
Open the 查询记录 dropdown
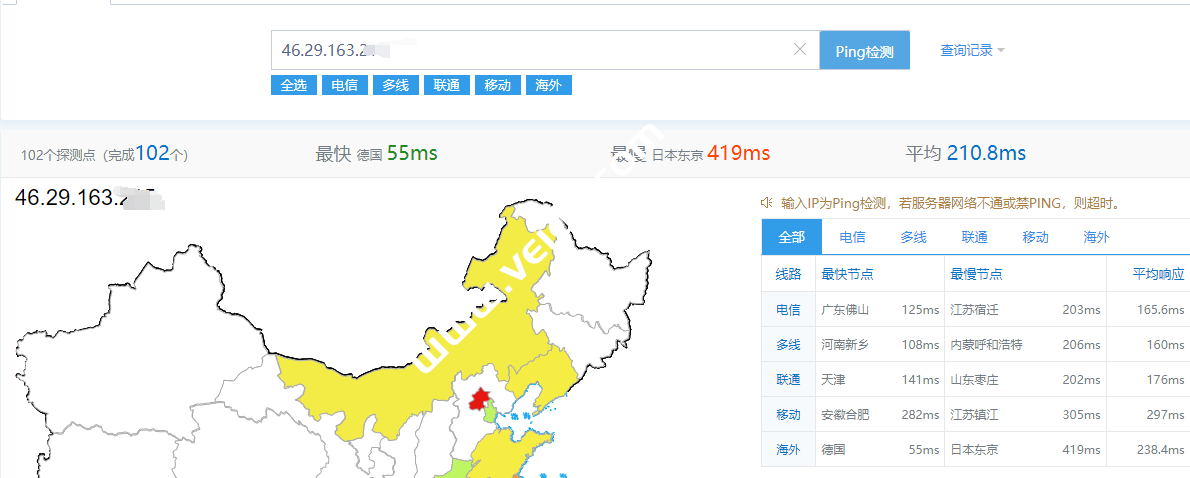[972, 50]
